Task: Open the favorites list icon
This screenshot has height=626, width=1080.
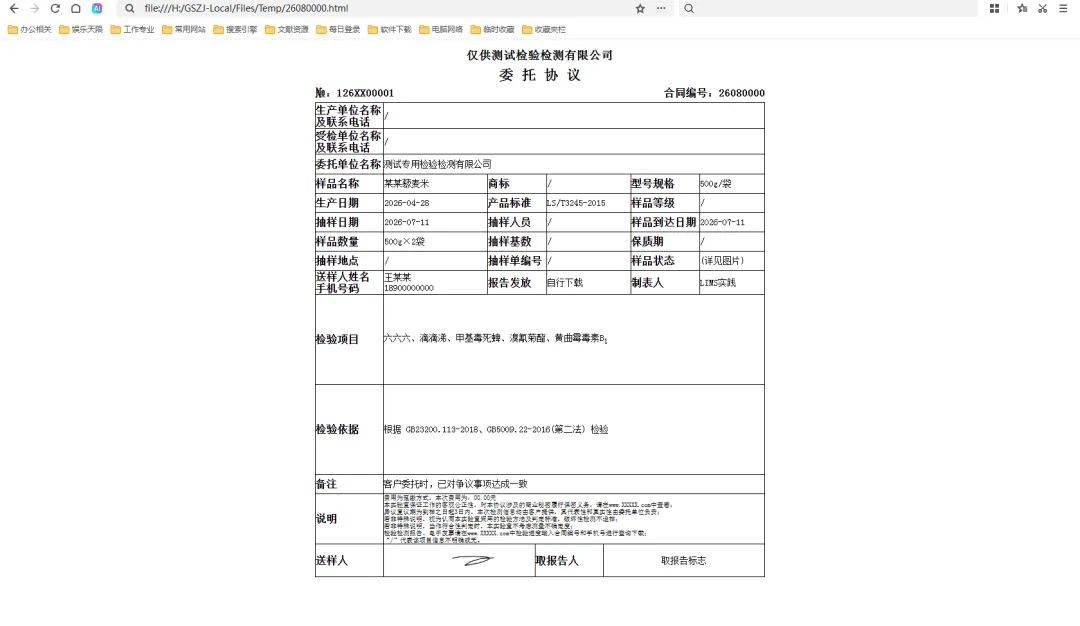Action: tap(1022, 8)
